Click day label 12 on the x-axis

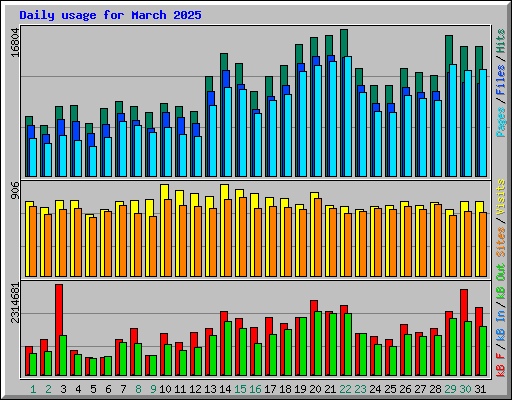pos(195,389)
